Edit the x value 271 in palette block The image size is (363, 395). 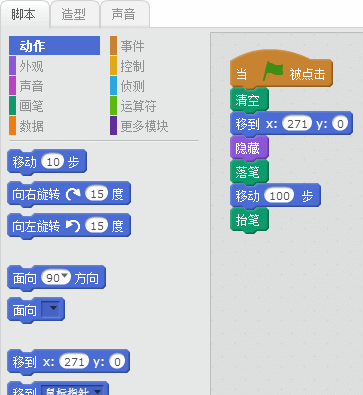(74, 362)
